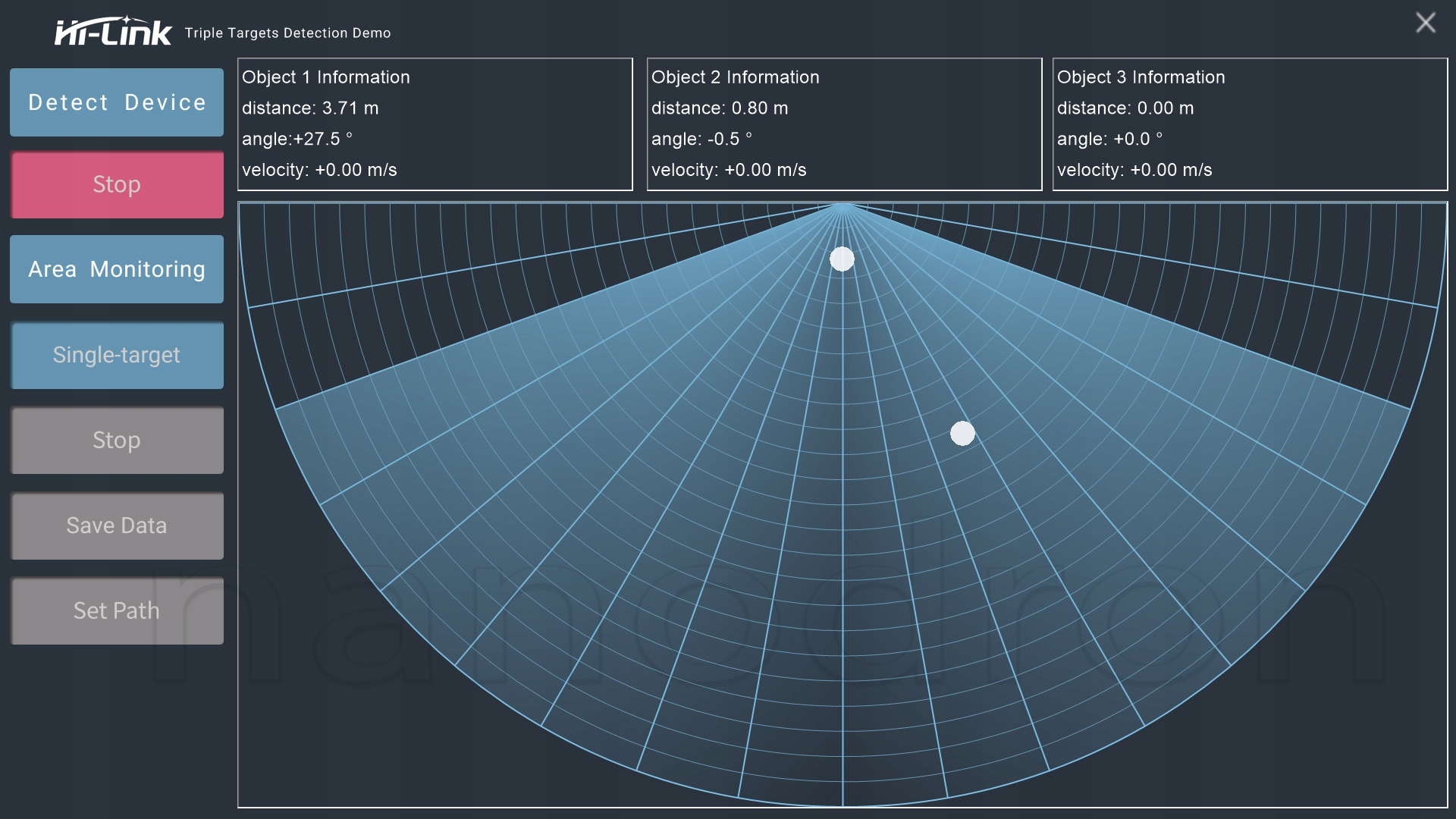Click the Object 2 Information heading

[735, 77]
